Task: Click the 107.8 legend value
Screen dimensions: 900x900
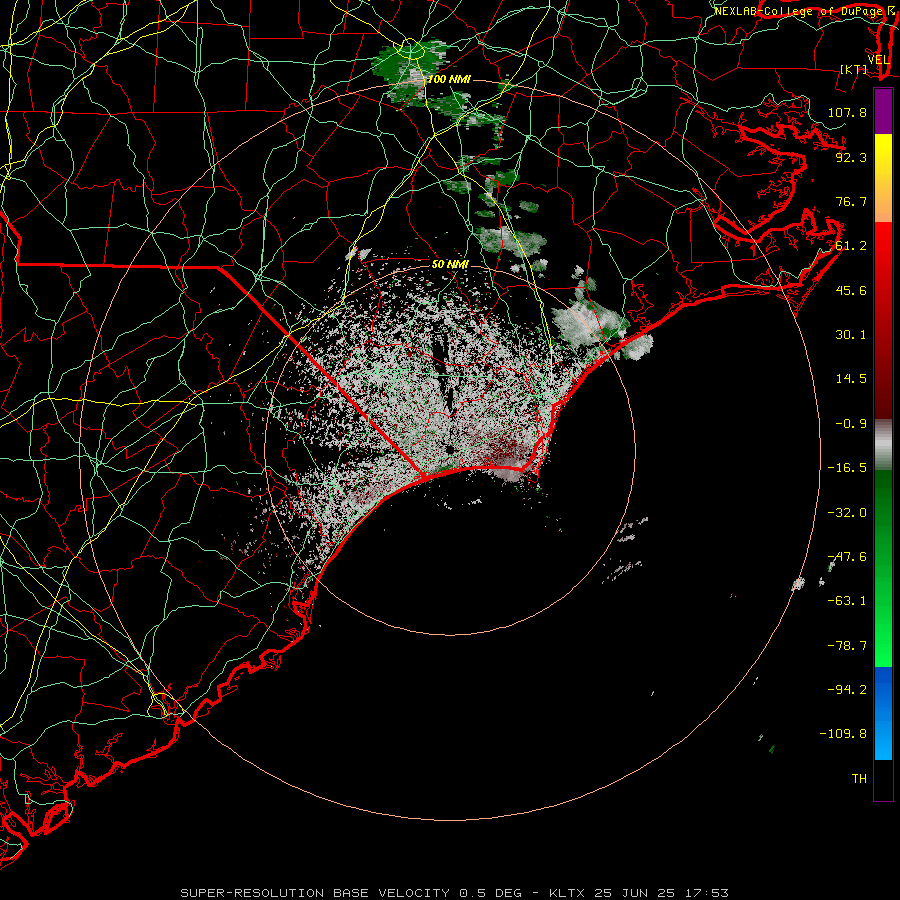Action: click(847, 112)
